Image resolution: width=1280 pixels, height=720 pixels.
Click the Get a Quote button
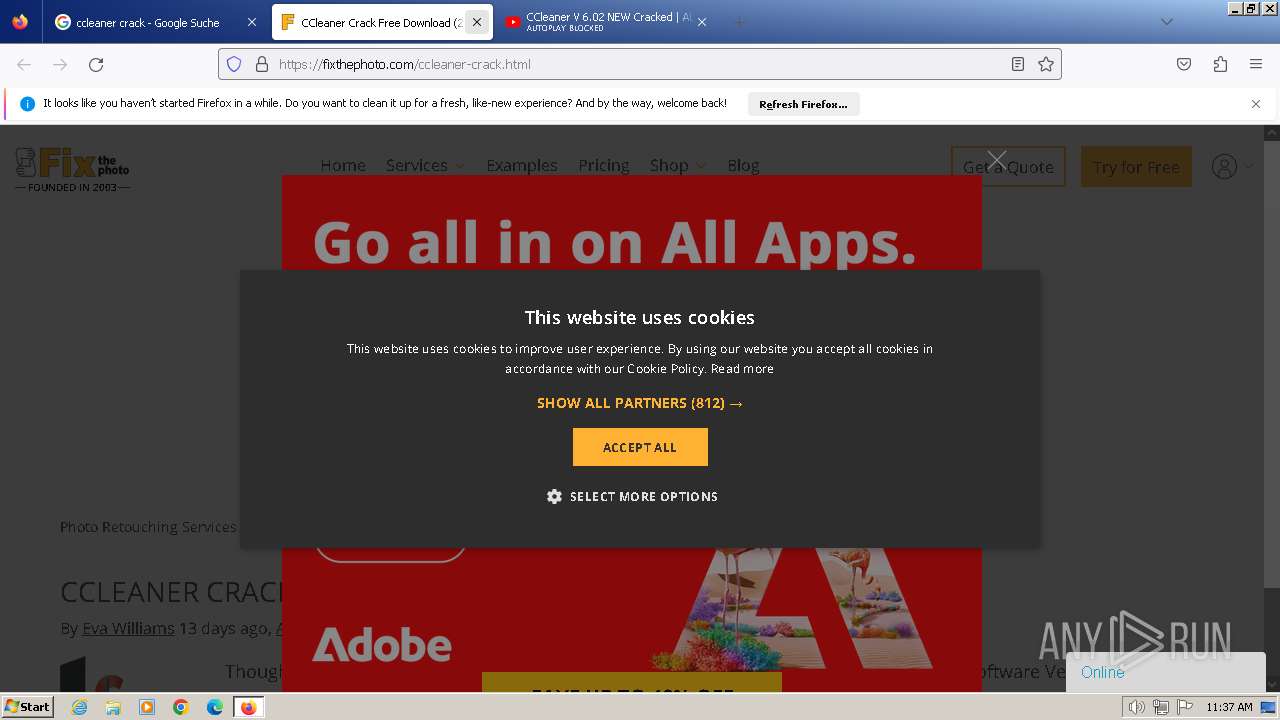(1008, 167)
